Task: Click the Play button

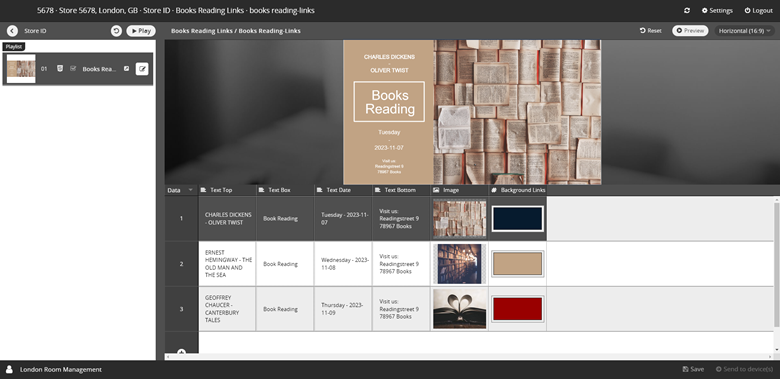Action: click(141, 31)
